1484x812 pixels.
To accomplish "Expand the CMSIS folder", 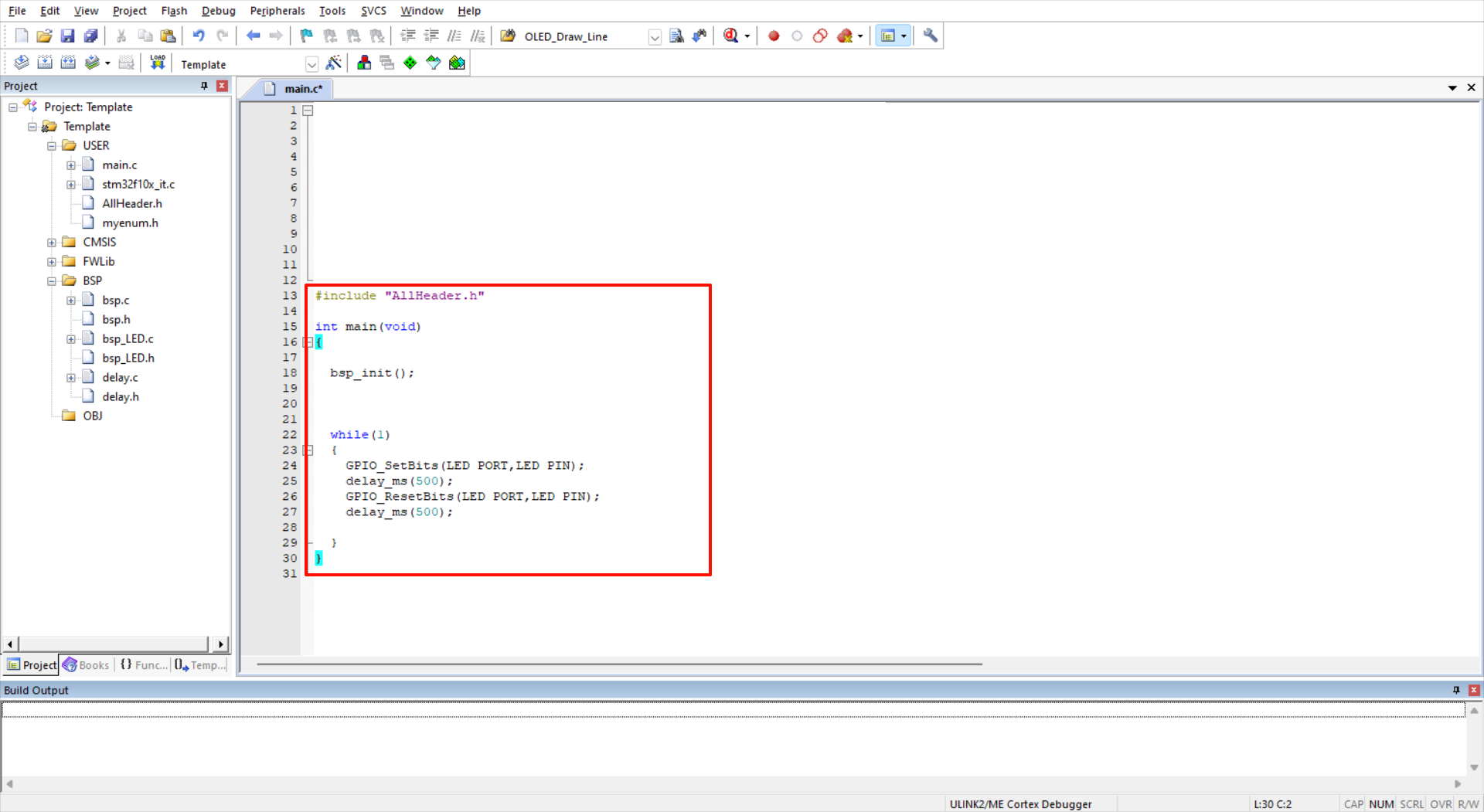I will click(52, 243).
